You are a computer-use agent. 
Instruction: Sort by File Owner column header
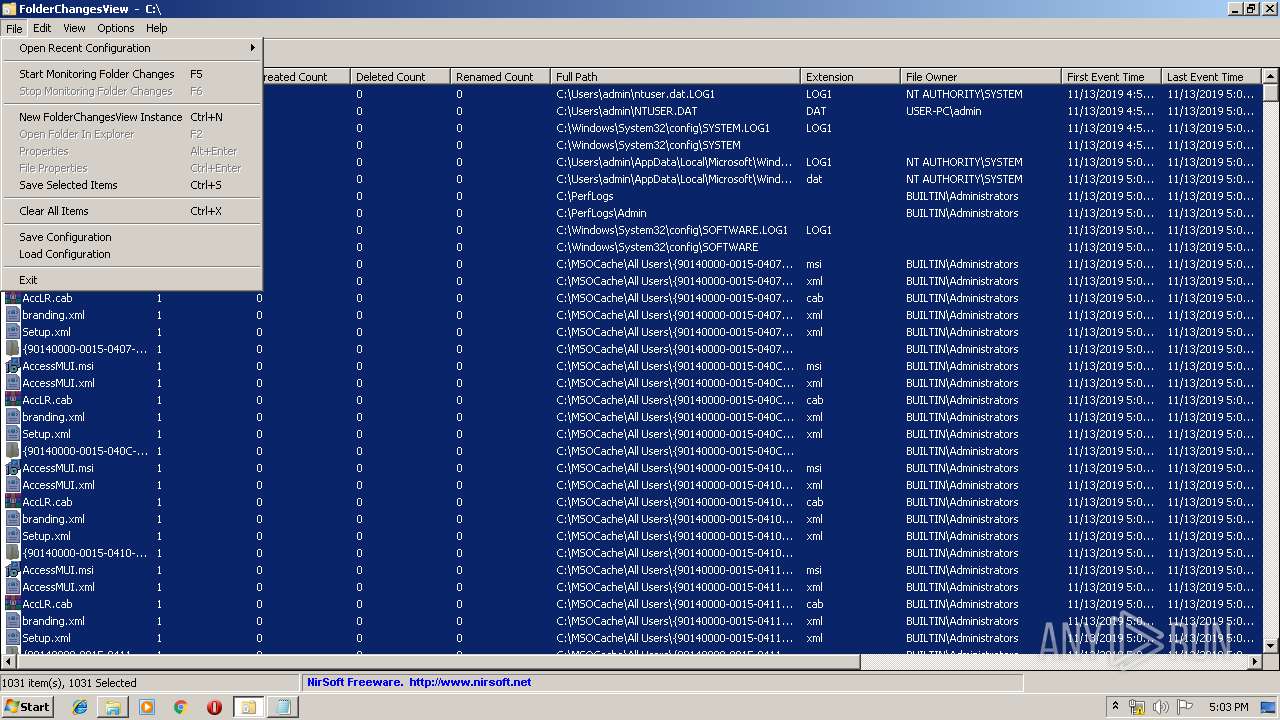click(981, 77)
